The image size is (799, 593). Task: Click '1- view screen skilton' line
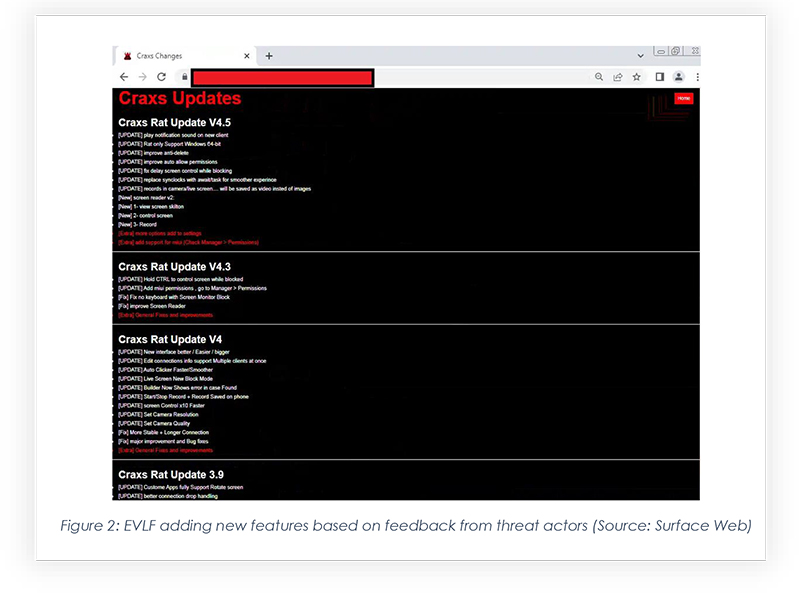tap(151, 207)
